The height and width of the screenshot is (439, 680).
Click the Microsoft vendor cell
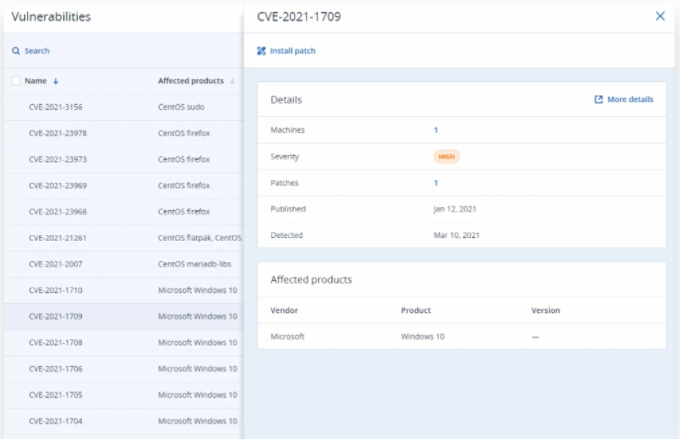click(x=287, y=337)
